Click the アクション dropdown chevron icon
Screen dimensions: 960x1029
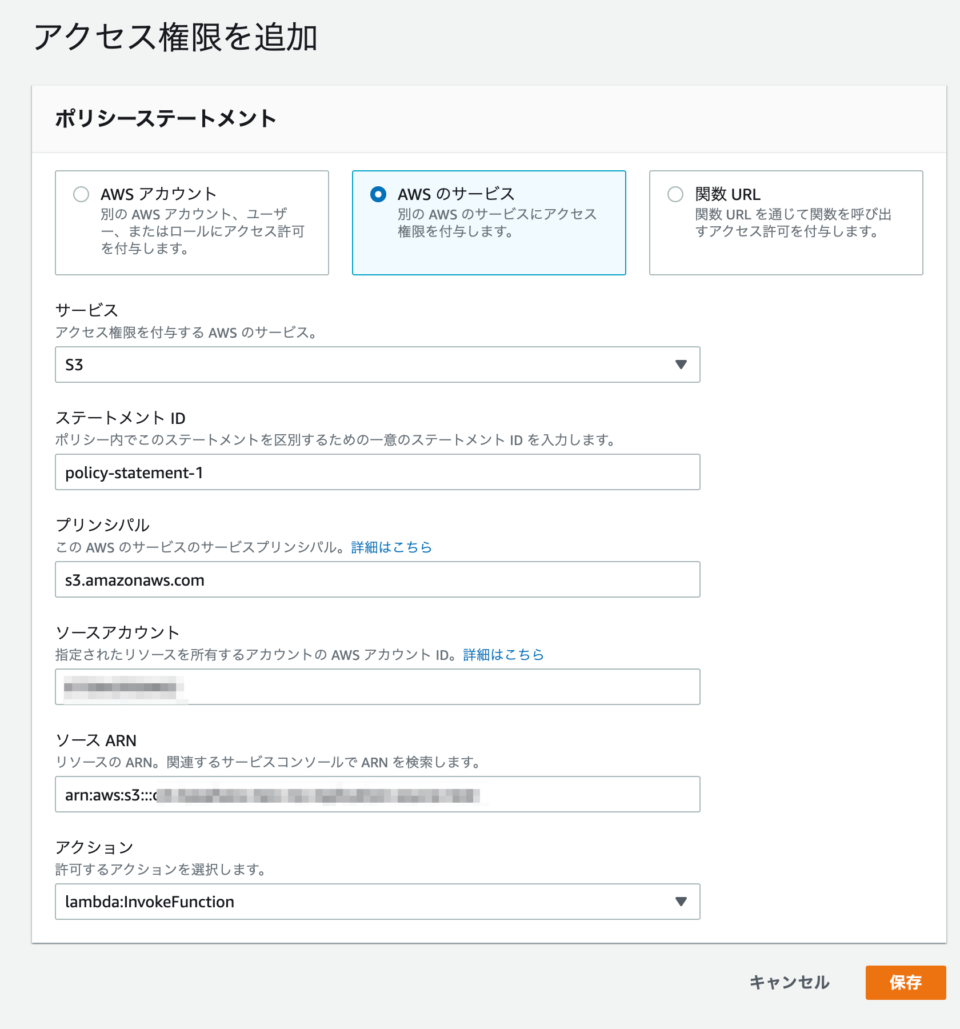click(x=685, y=901)
